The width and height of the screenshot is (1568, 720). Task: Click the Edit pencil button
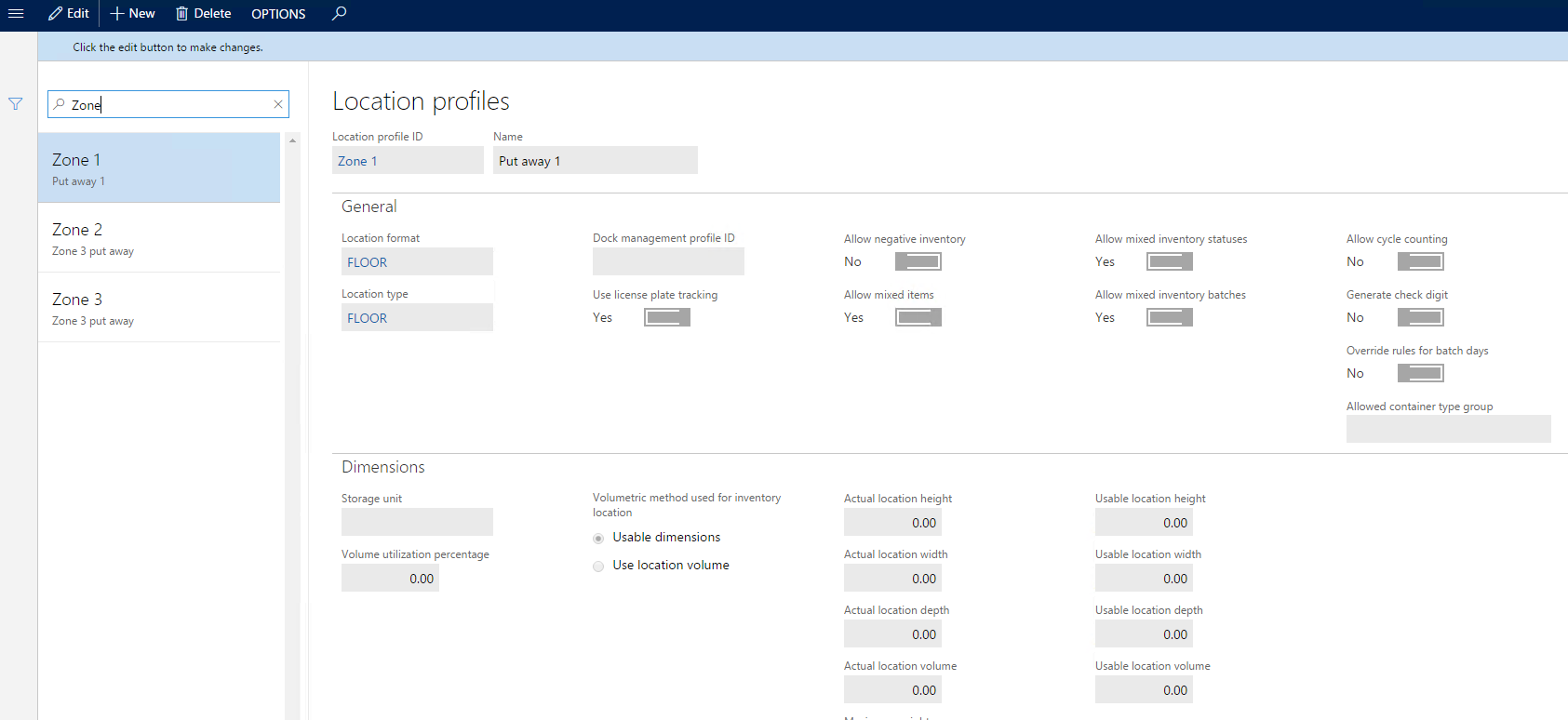[x=69, y=14]
